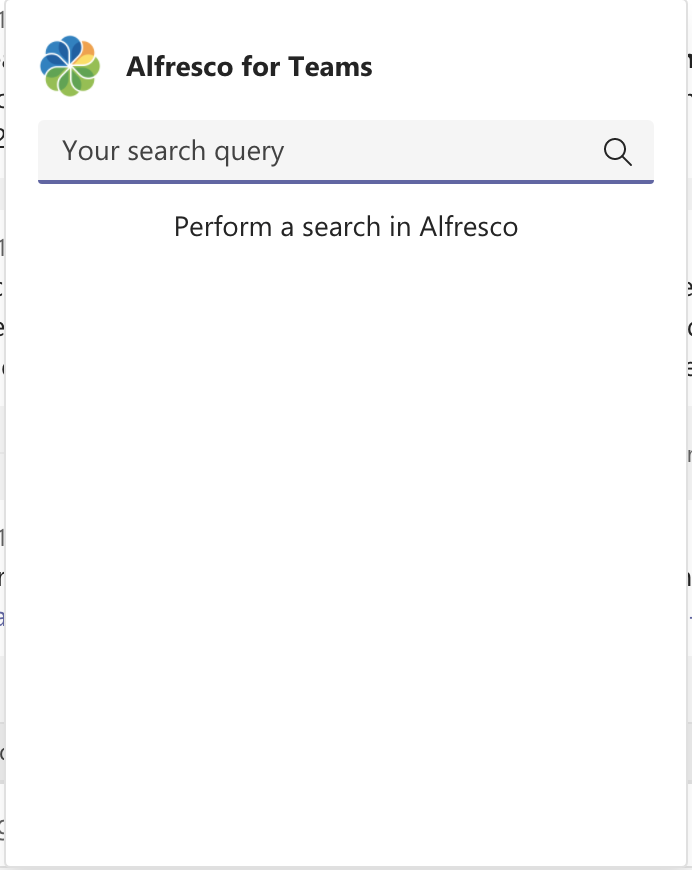Open search by clicking the magnifier icon
The width and height of the screenshot is (692, 870).
coord(617,152)
